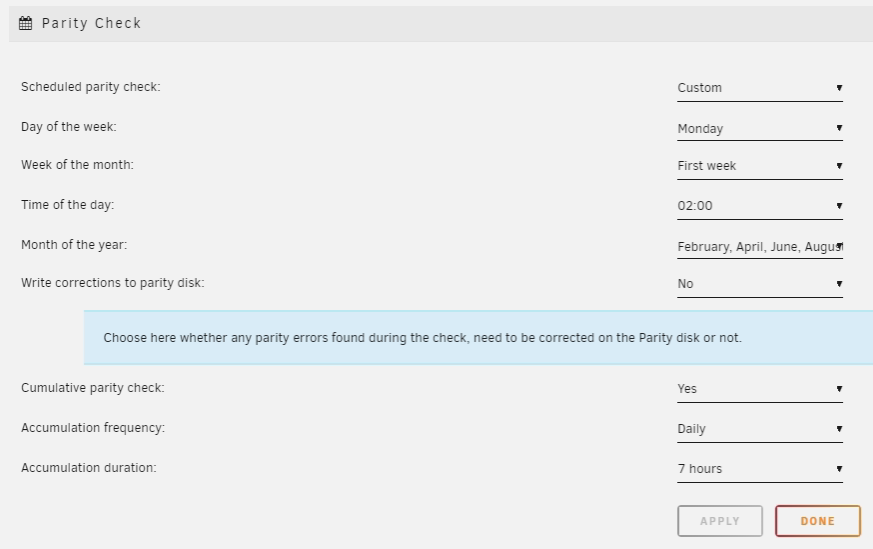Screen dimensions: 873x549
Task: Click the Apply button
Action: (720, 521)
